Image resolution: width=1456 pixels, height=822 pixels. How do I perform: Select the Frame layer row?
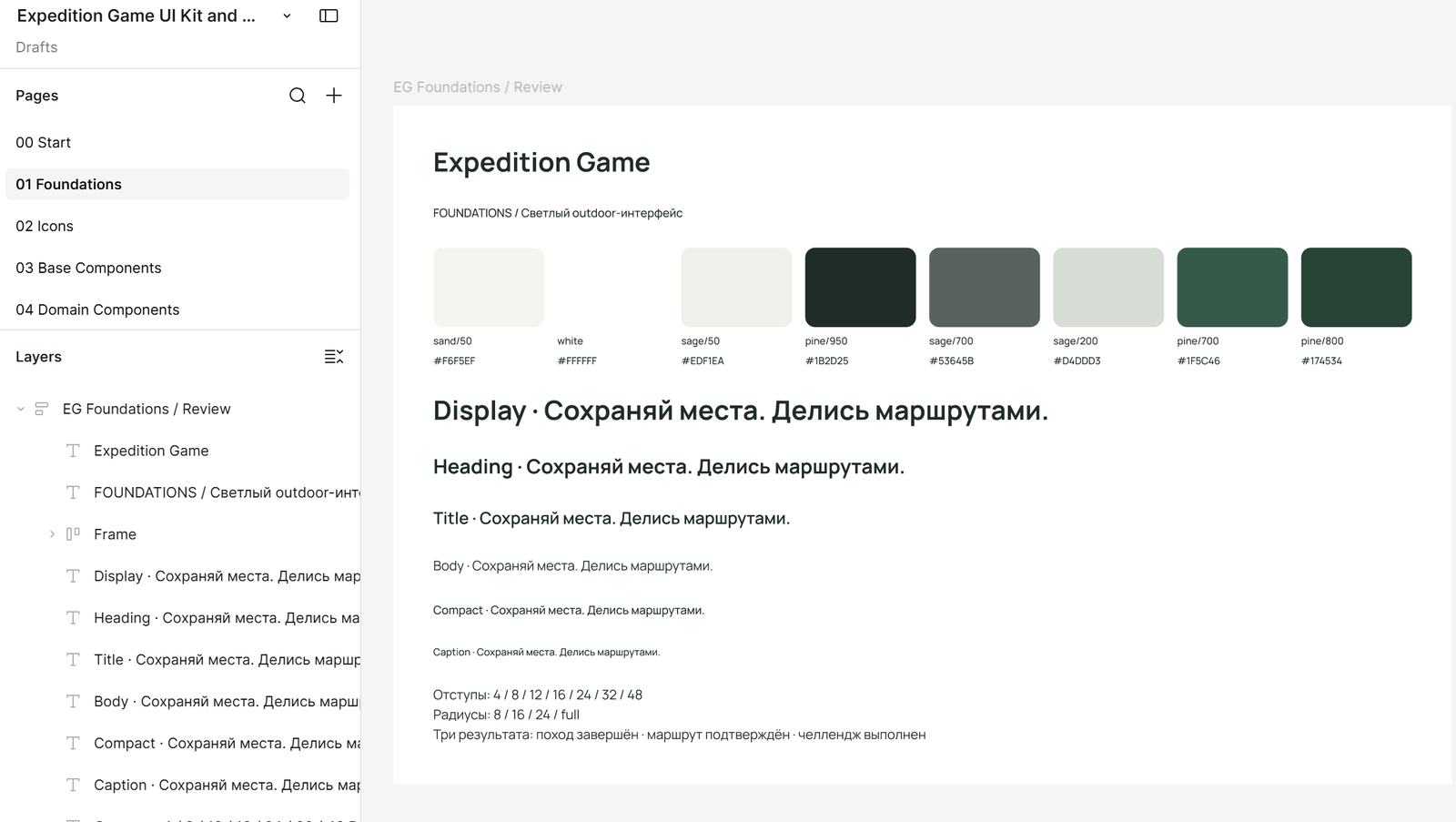pos(180,534)
